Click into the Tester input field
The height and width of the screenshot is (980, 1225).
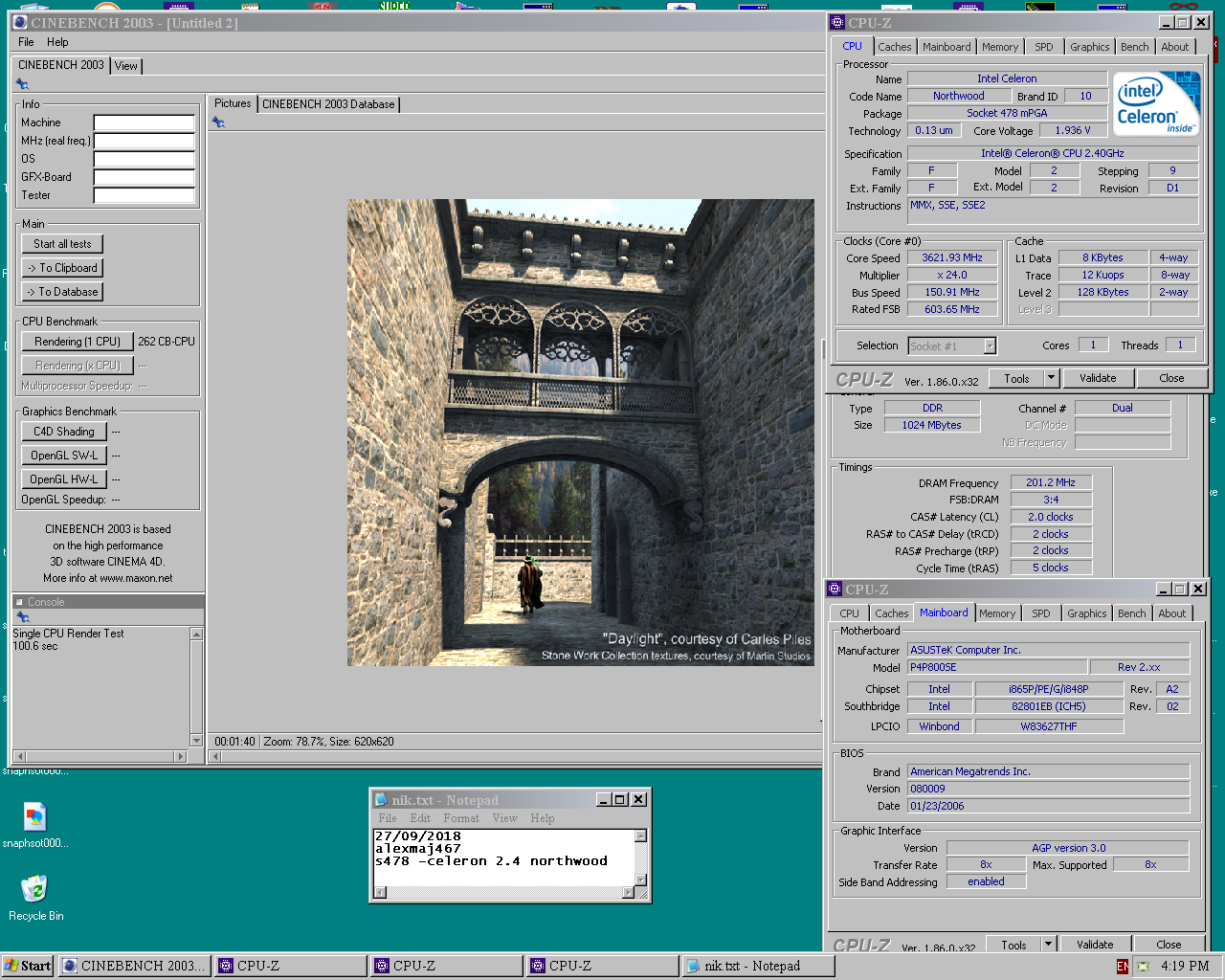tap(145, 195)
